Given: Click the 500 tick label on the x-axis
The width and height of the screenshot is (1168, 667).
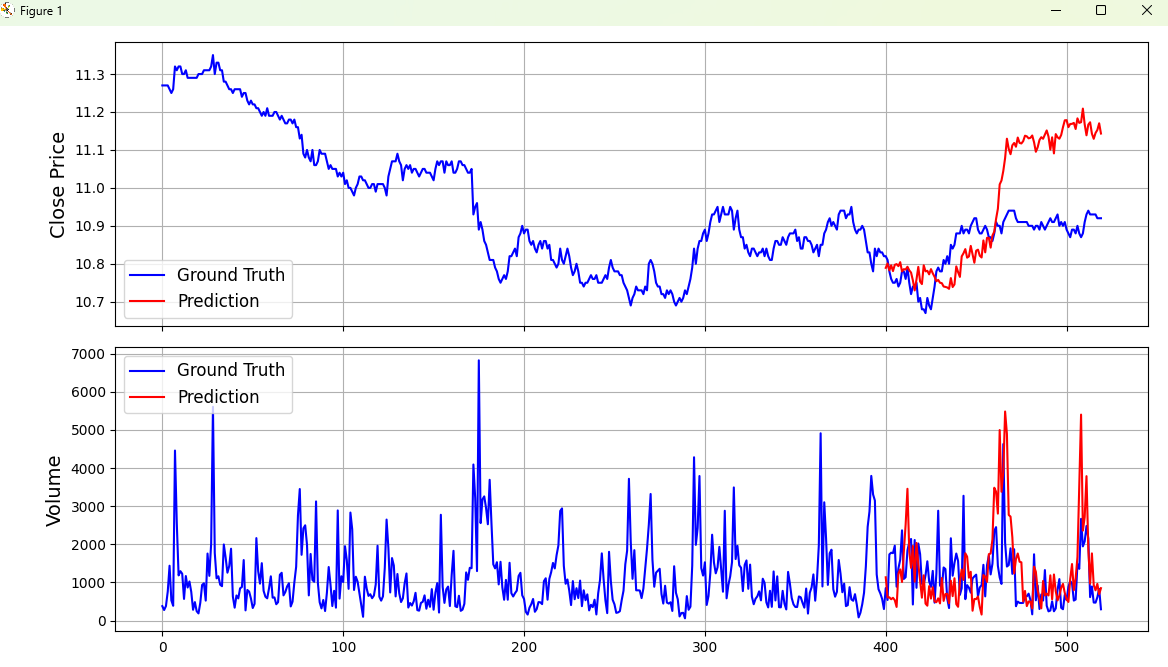Looking at the screenshot, I should [x=1067, y=647].
